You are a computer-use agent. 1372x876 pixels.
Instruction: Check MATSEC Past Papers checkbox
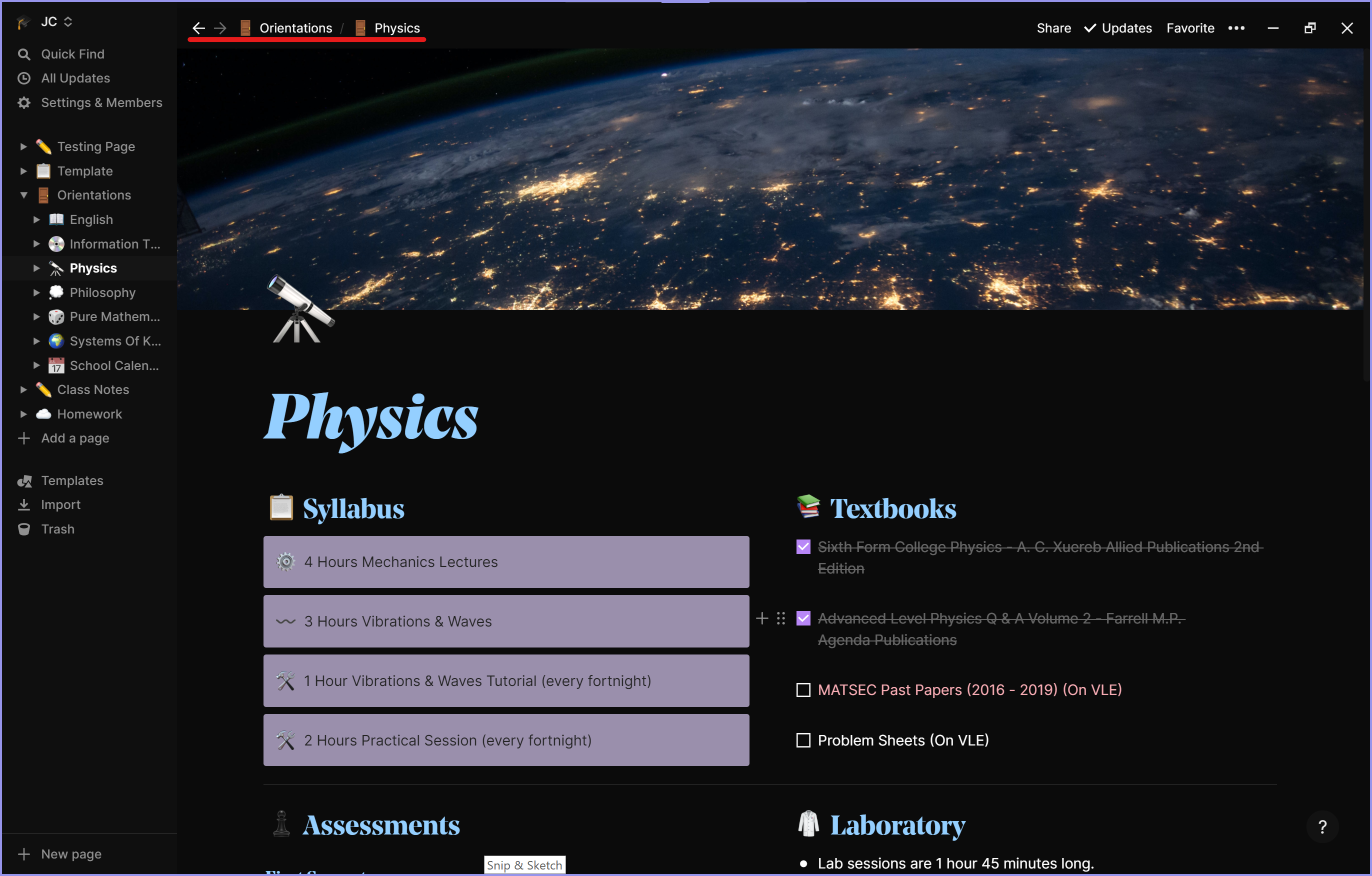coord(803,689)
